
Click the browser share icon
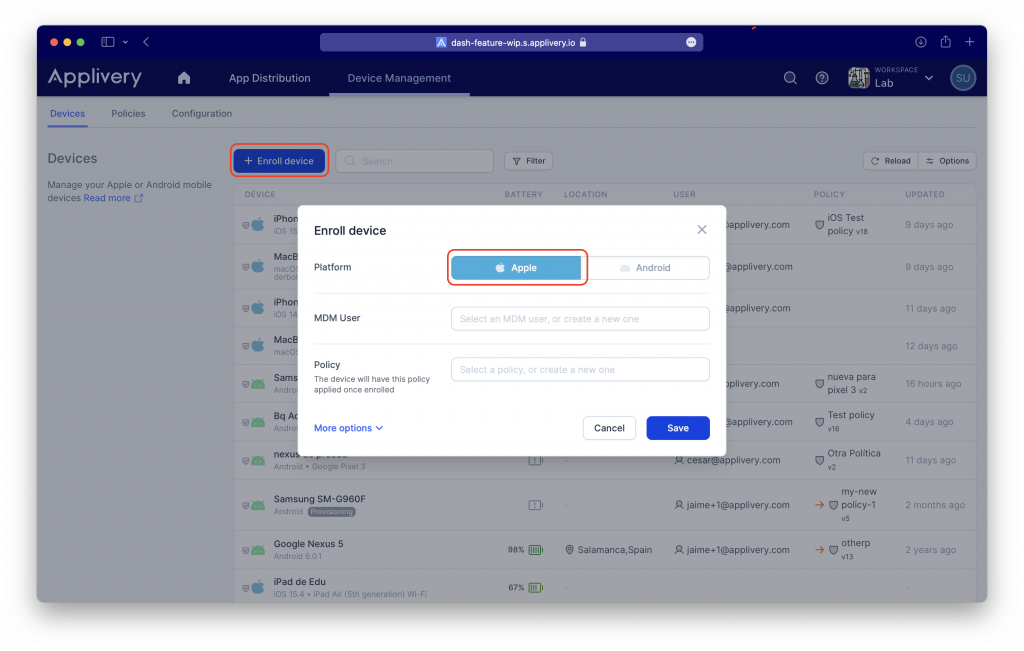[x=946, y=42]
